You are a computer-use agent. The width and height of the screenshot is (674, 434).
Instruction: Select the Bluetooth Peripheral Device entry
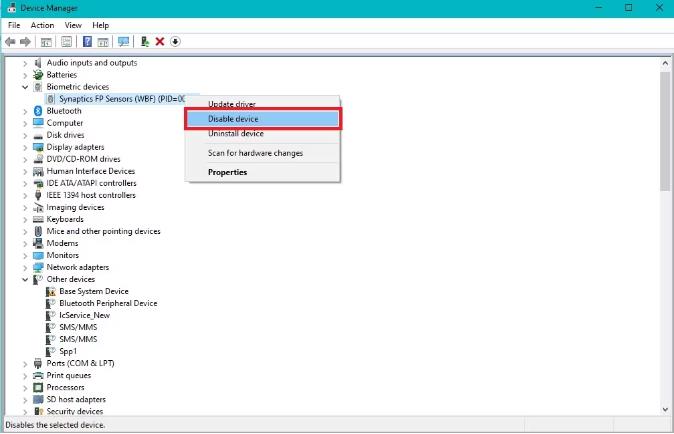[x=108, y=303]
